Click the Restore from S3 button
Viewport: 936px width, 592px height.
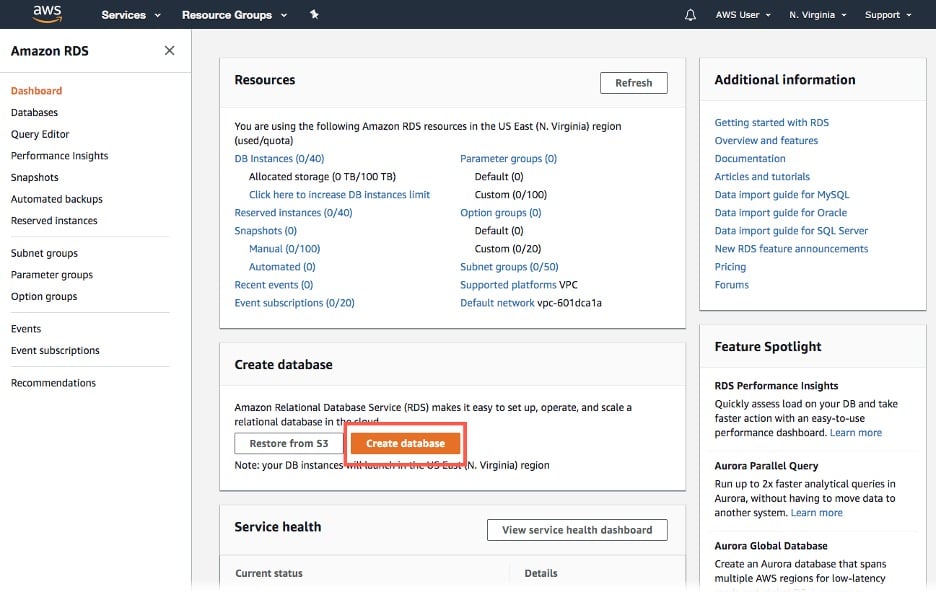point(288,443)
